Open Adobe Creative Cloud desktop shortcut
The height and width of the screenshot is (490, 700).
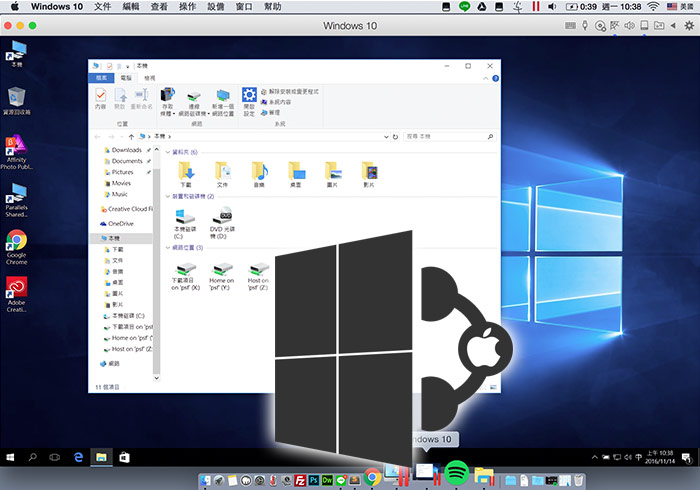17,295
